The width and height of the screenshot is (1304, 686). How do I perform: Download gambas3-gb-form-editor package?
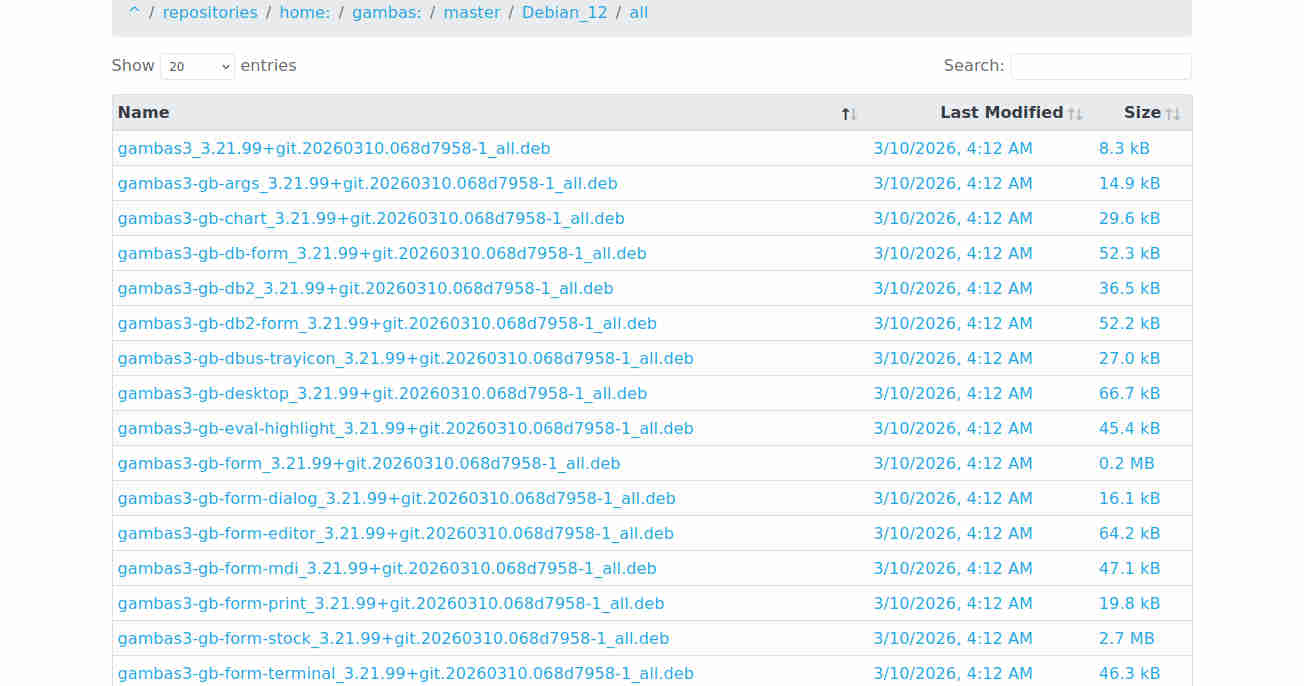click(x=395, y=534)
